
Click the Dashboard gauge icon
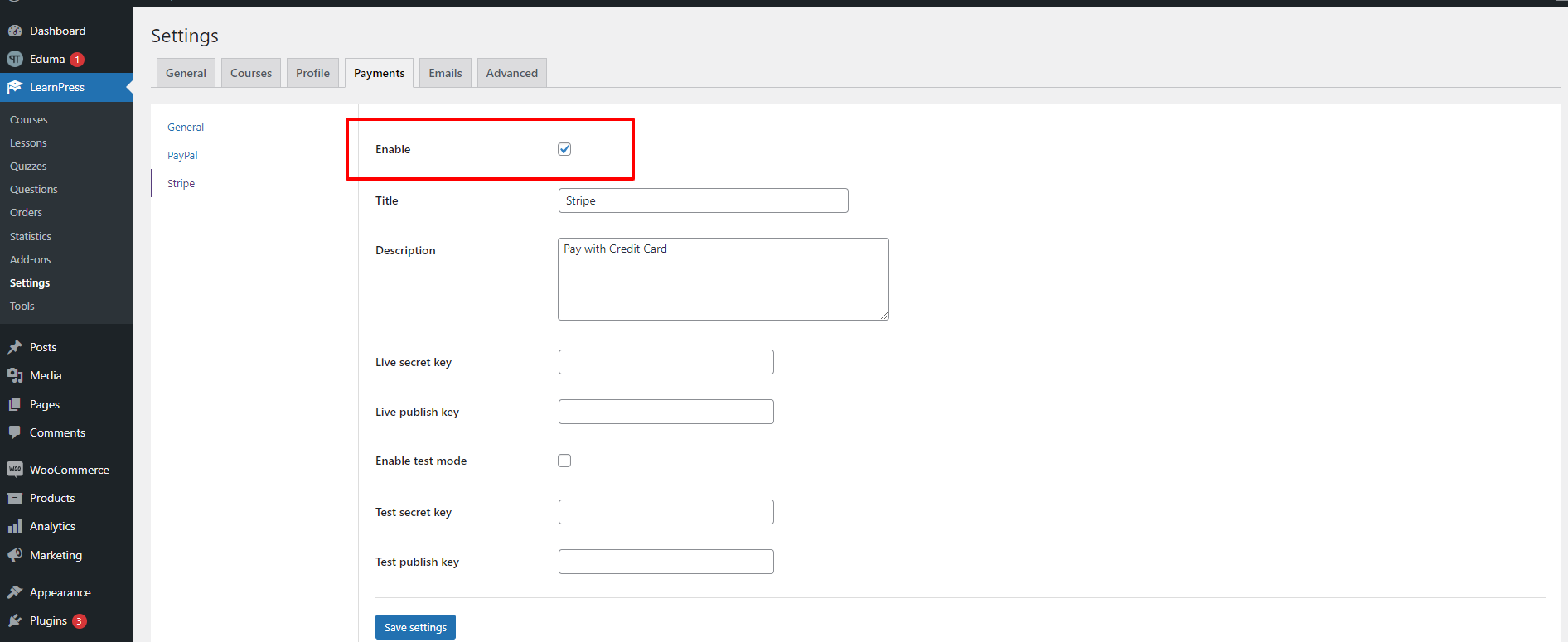coord(15,31)
